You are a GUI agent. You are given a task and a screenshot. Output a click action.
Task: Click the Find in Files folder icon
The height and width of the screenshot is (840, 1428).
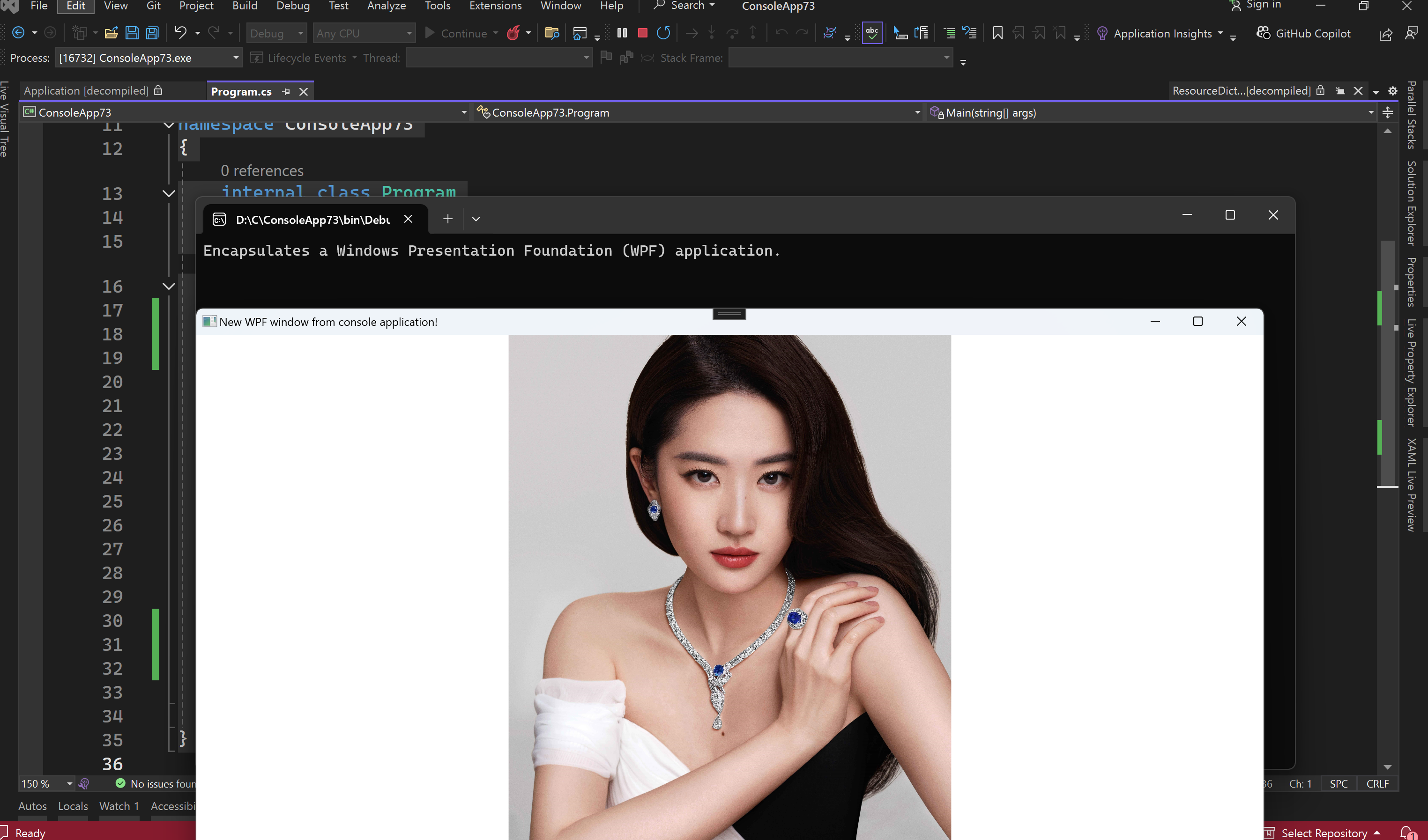pos(551,33)
